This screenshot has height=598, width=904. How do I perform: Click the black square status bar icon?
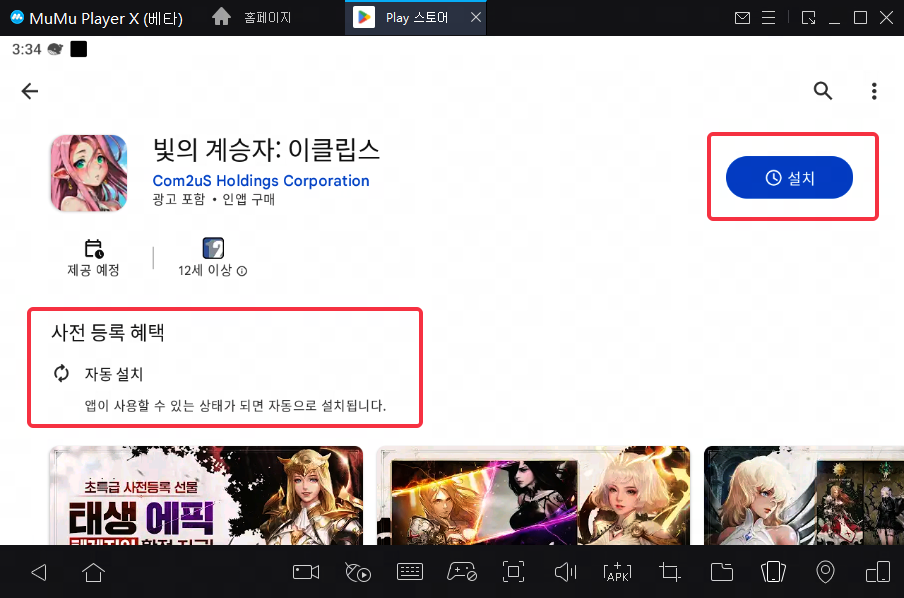click(x=78, y=50)
